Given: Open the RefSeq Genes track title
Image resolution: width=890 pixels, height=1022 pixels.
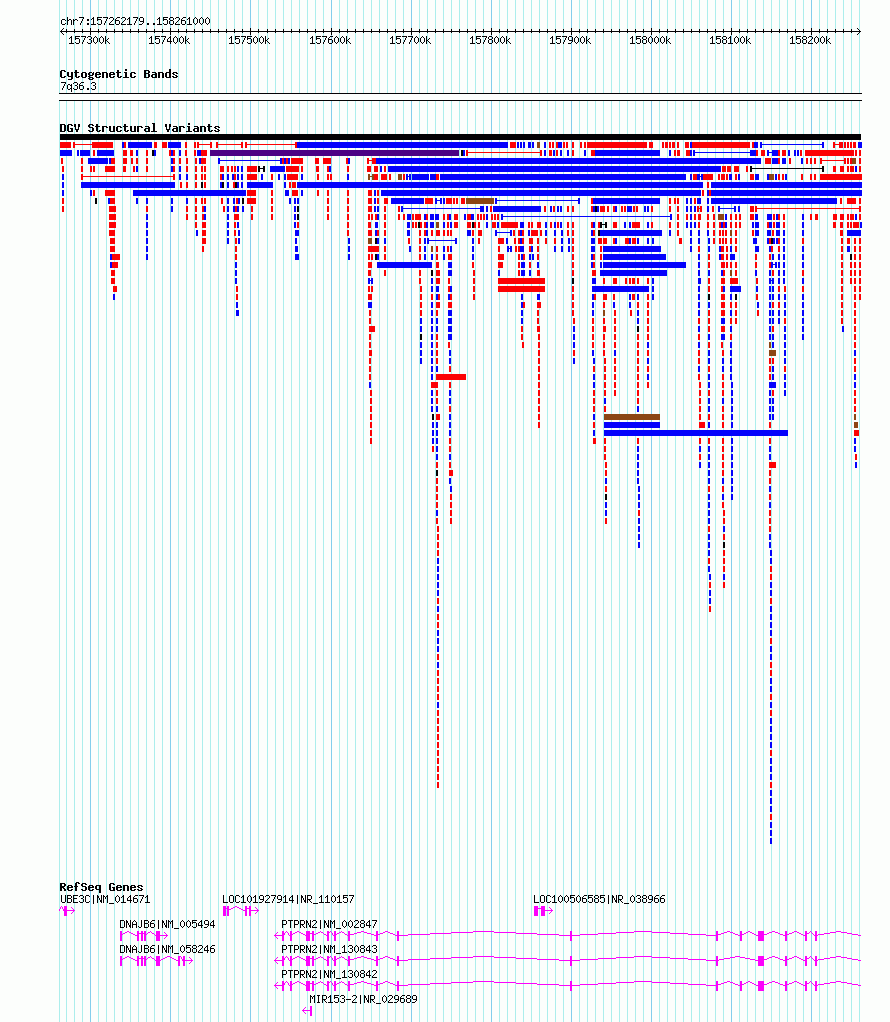Looking at the screenshot, I should [101, 887].
